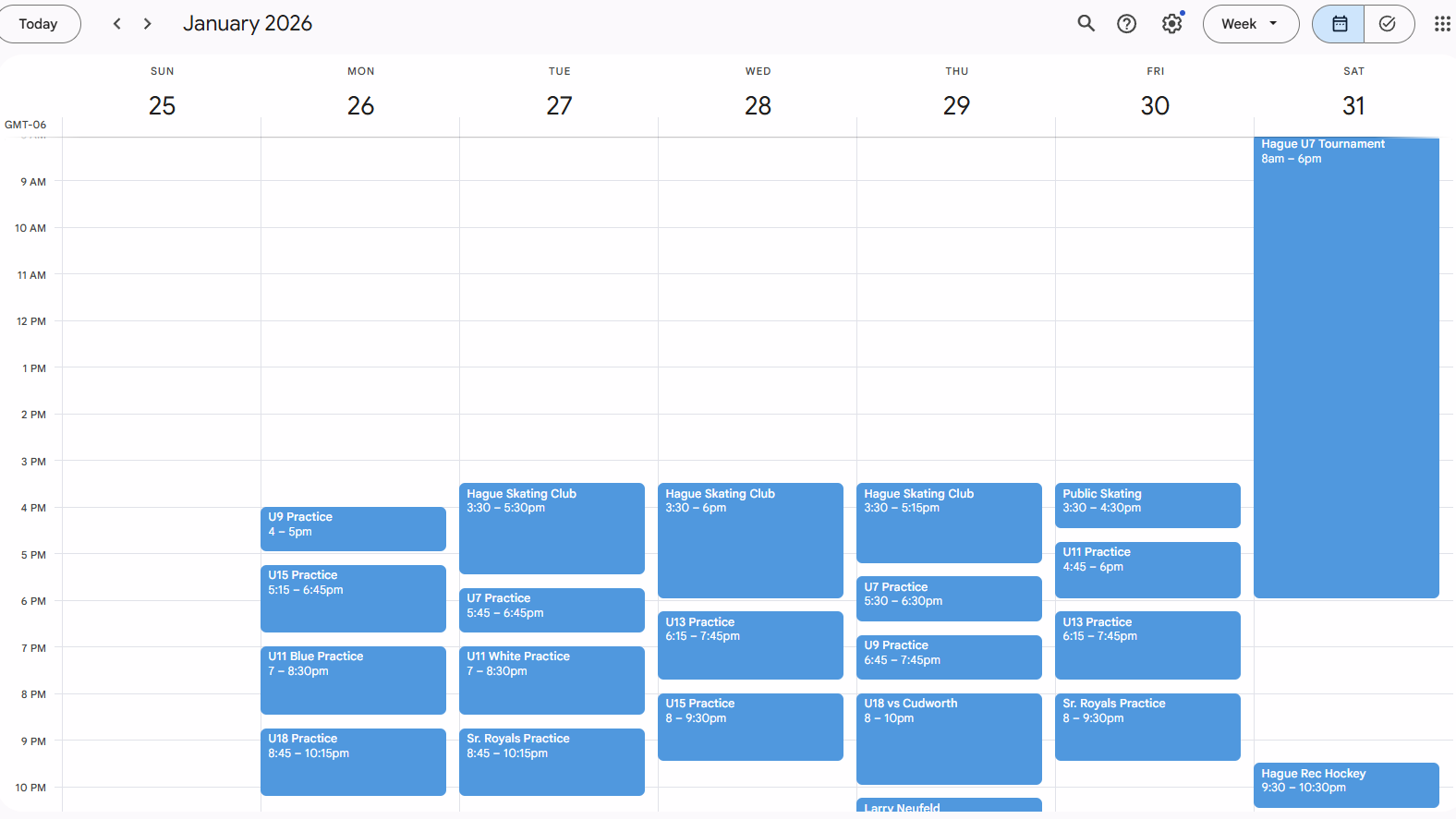Open the Google apps grid
1456x819 pixels.
(1441, 24)
